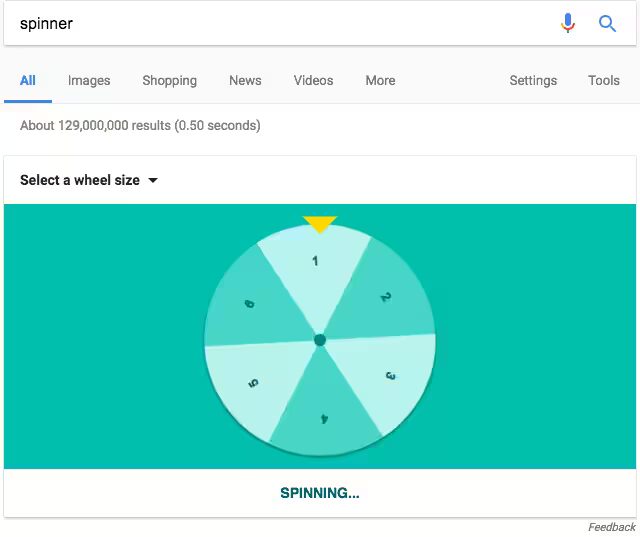Open the search Settings menu
640x537 pixels.
[x=533, y=80]
